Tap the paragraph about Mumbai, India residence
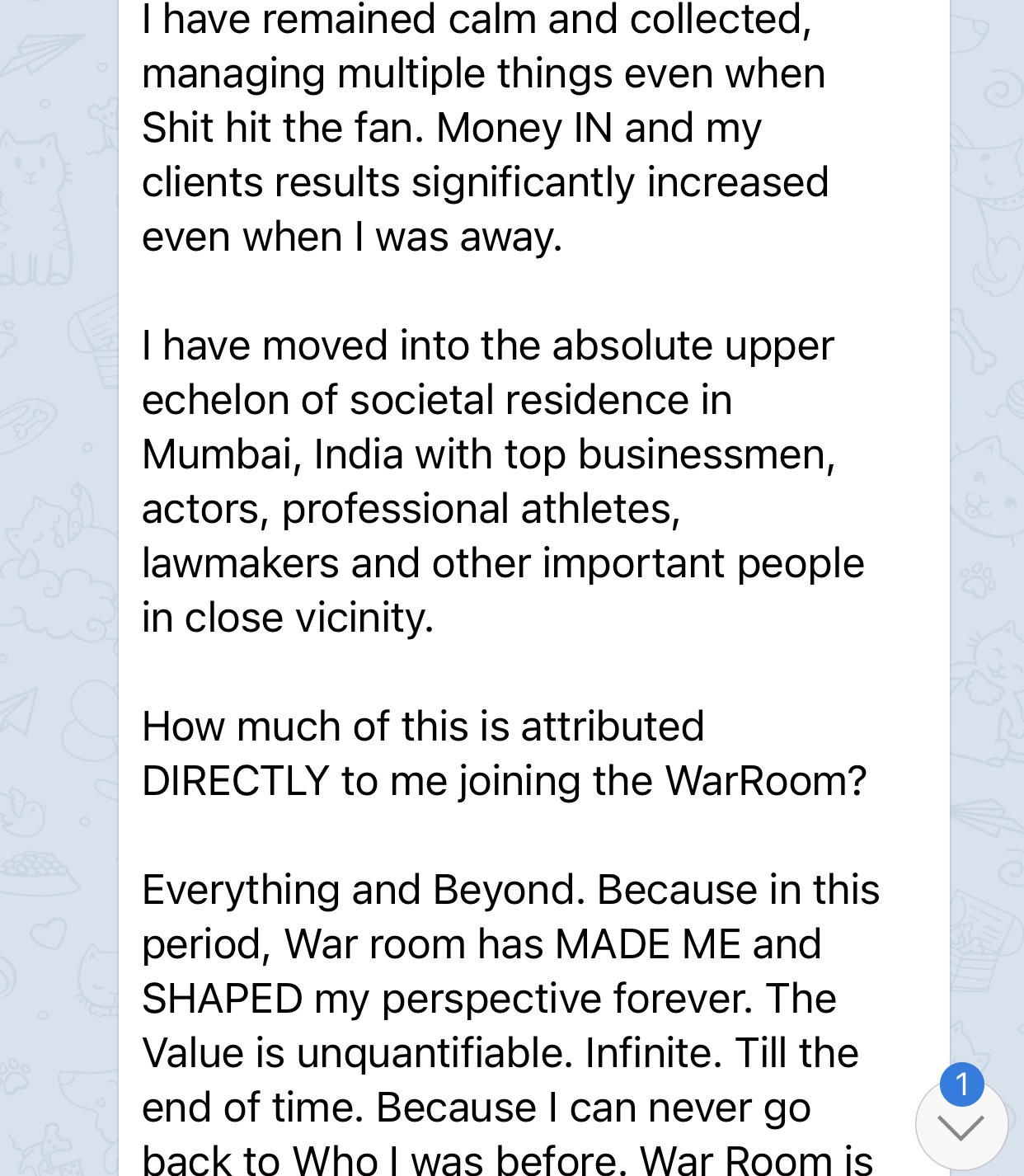This screenshot has height=1176, width=1024. click(x=503, y=482)
